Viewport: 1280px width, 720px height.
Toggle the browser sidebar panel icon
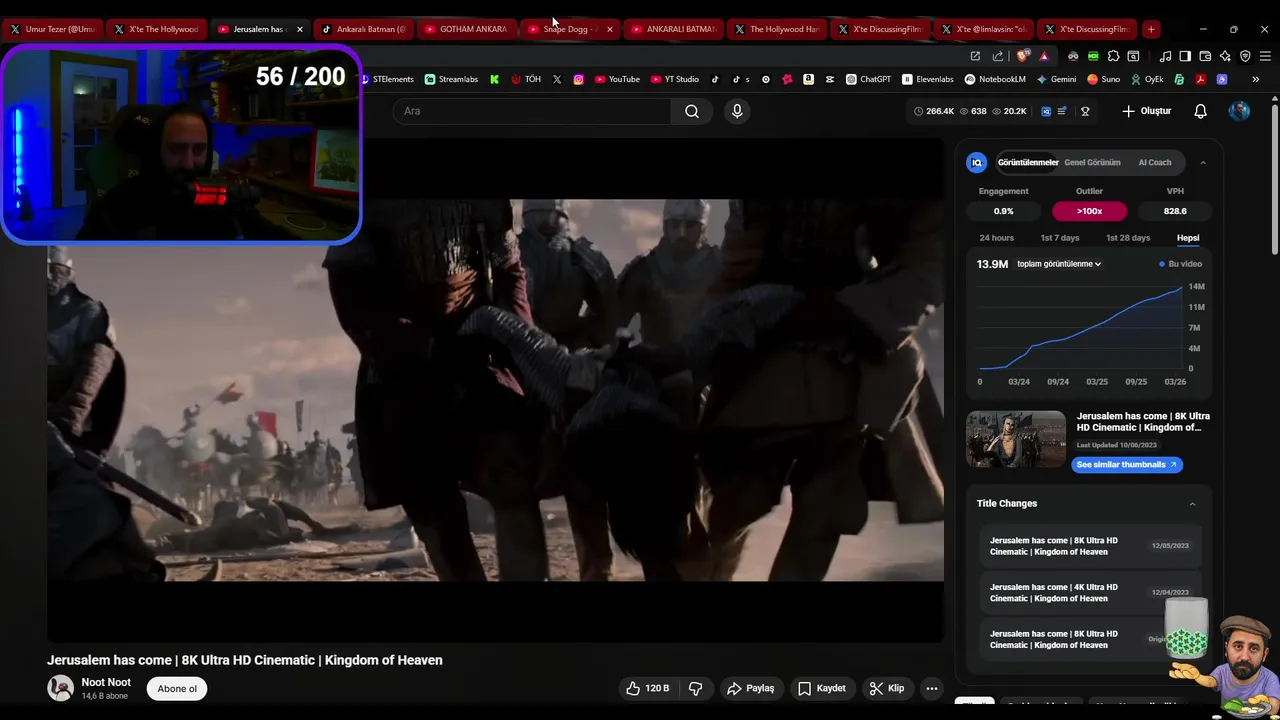point(1185,56)
